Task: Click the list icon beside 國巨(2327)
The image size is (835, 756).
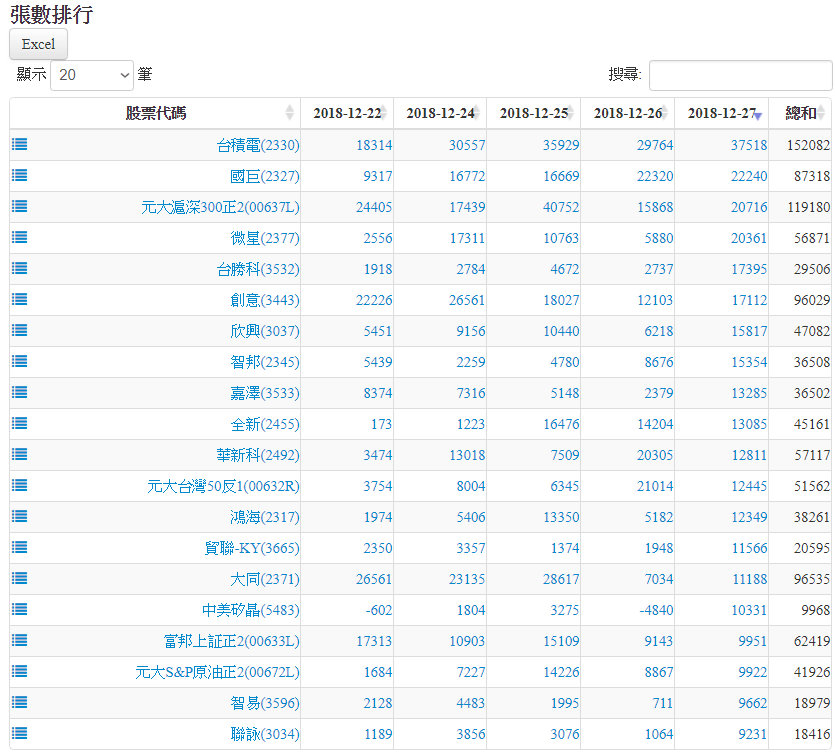Action: [19, 175]
